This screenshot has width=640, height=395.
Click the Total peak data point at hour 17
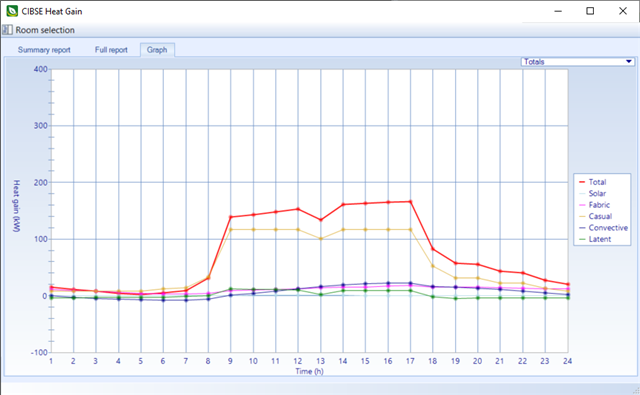tap(411, 202)
